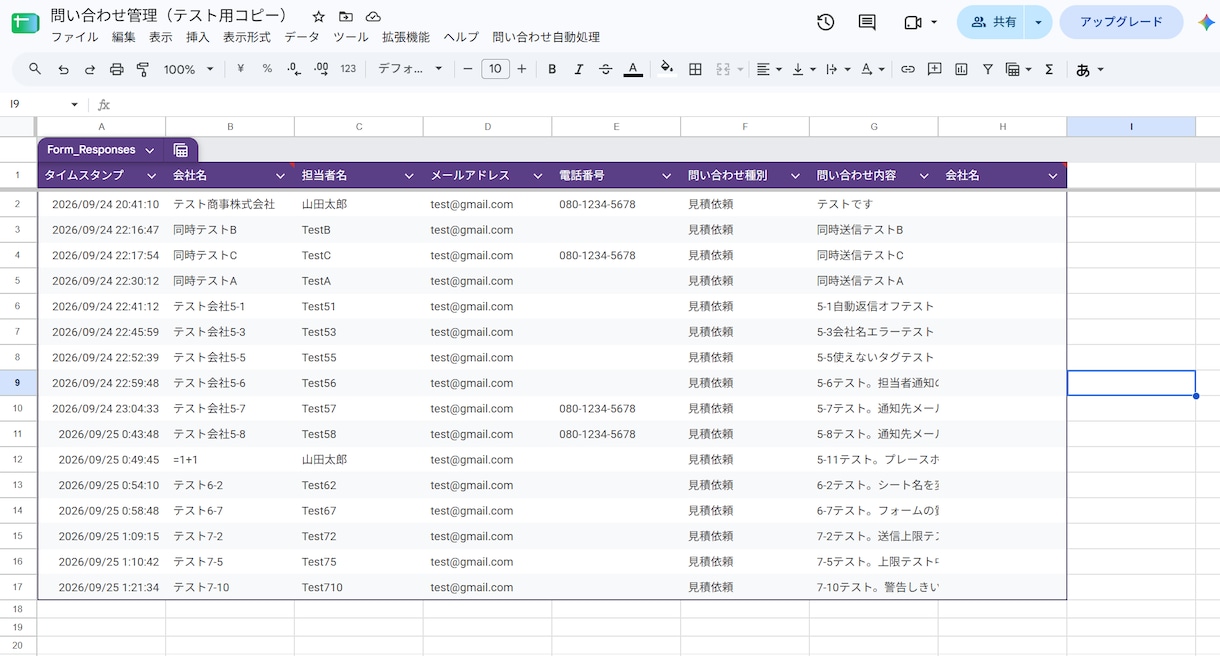
Task: Select the paint format tool
Action: (x=142, y=69)
